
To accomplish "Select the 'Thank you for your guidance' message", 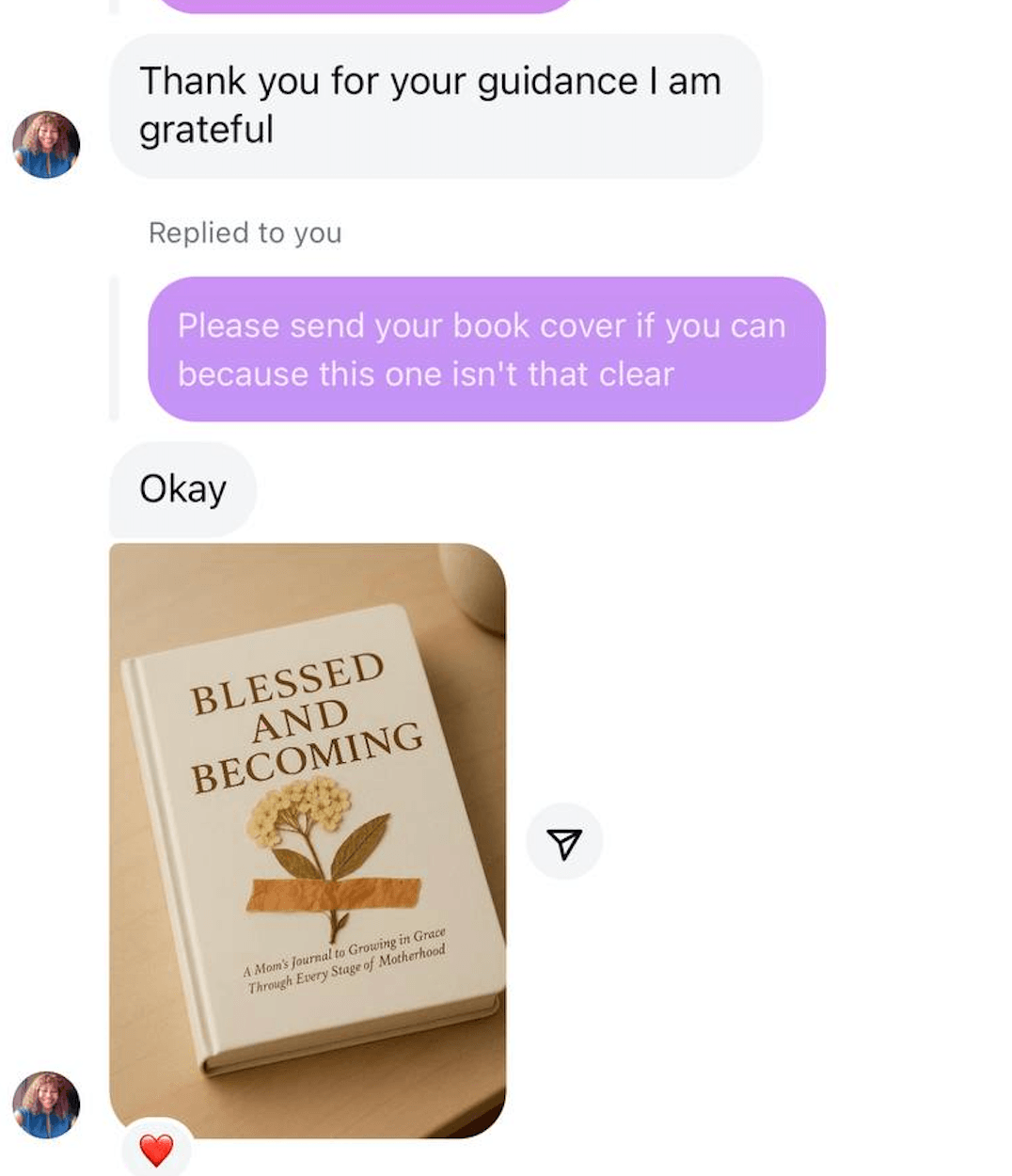I will (435, 105).
